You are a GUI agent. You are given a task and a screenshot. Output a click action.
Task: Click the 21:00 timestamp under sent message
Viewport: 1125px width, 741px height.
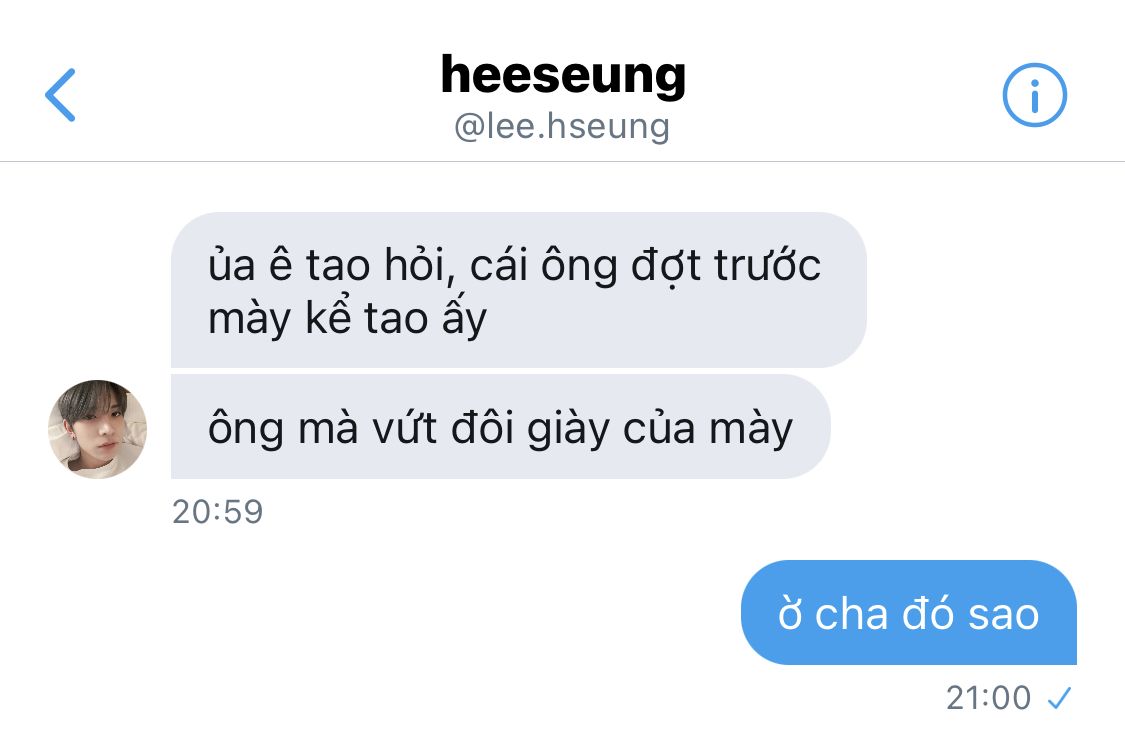click(x=988, y=697)
